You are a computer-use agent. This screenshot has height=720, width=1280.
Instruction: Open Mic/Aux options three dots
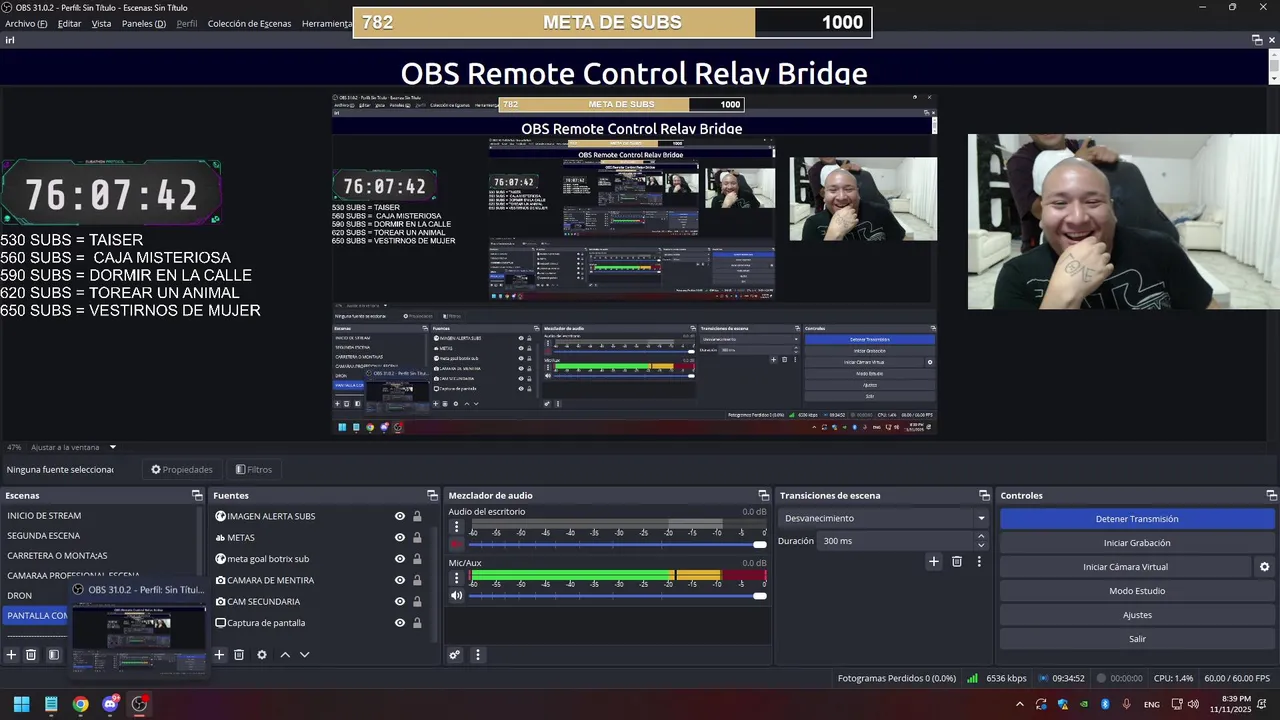(x=457, y=578)
